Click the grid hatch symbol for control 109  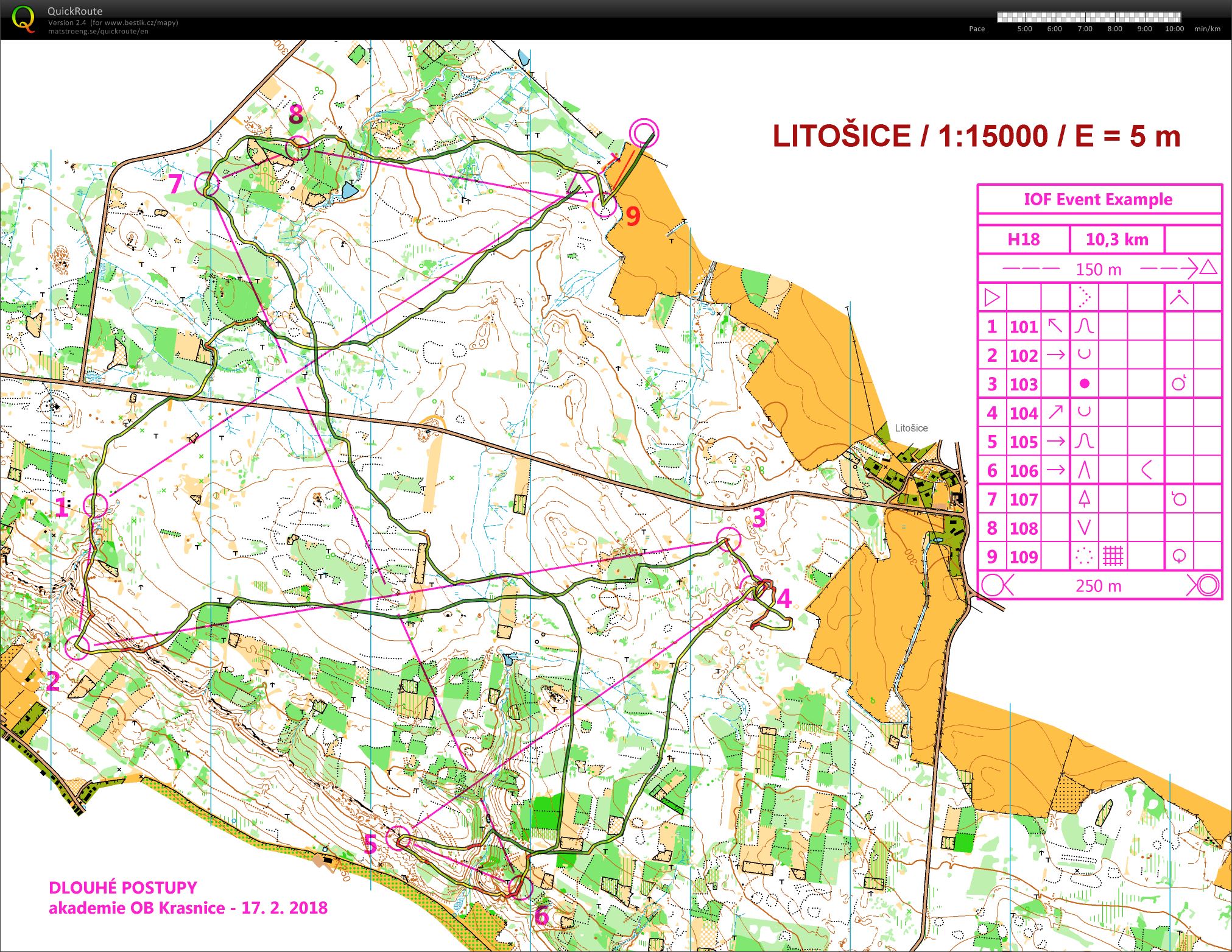point(1113,555)
